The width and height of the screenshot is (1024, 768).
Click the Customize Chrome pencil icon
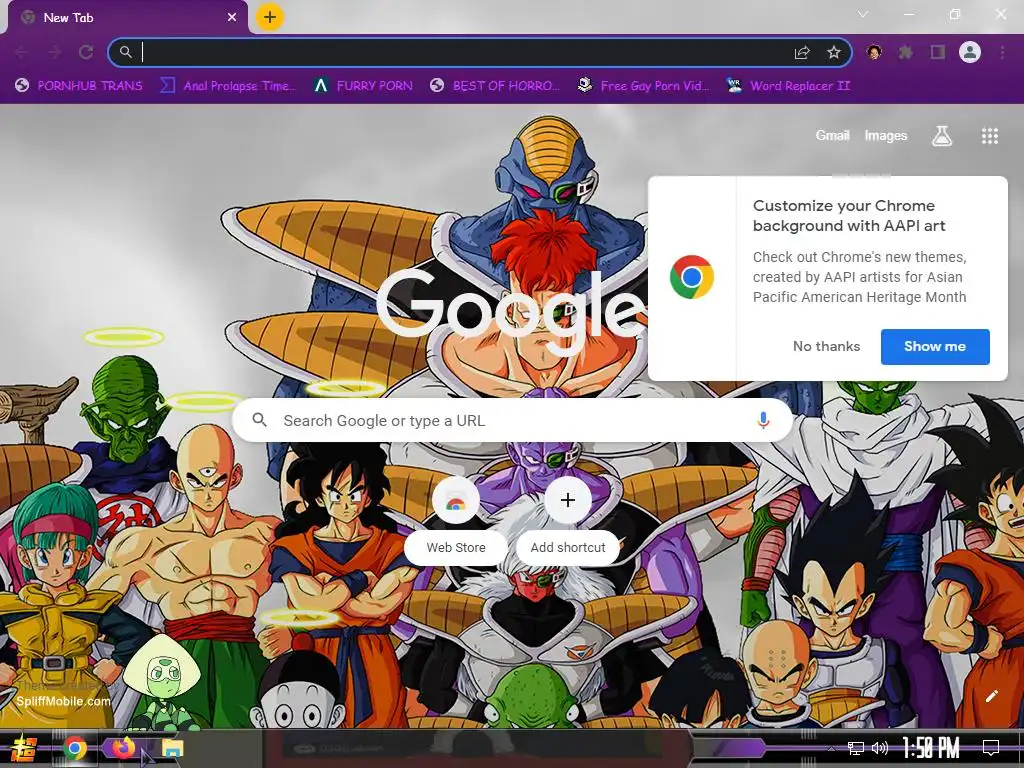[x=991, y=696]
